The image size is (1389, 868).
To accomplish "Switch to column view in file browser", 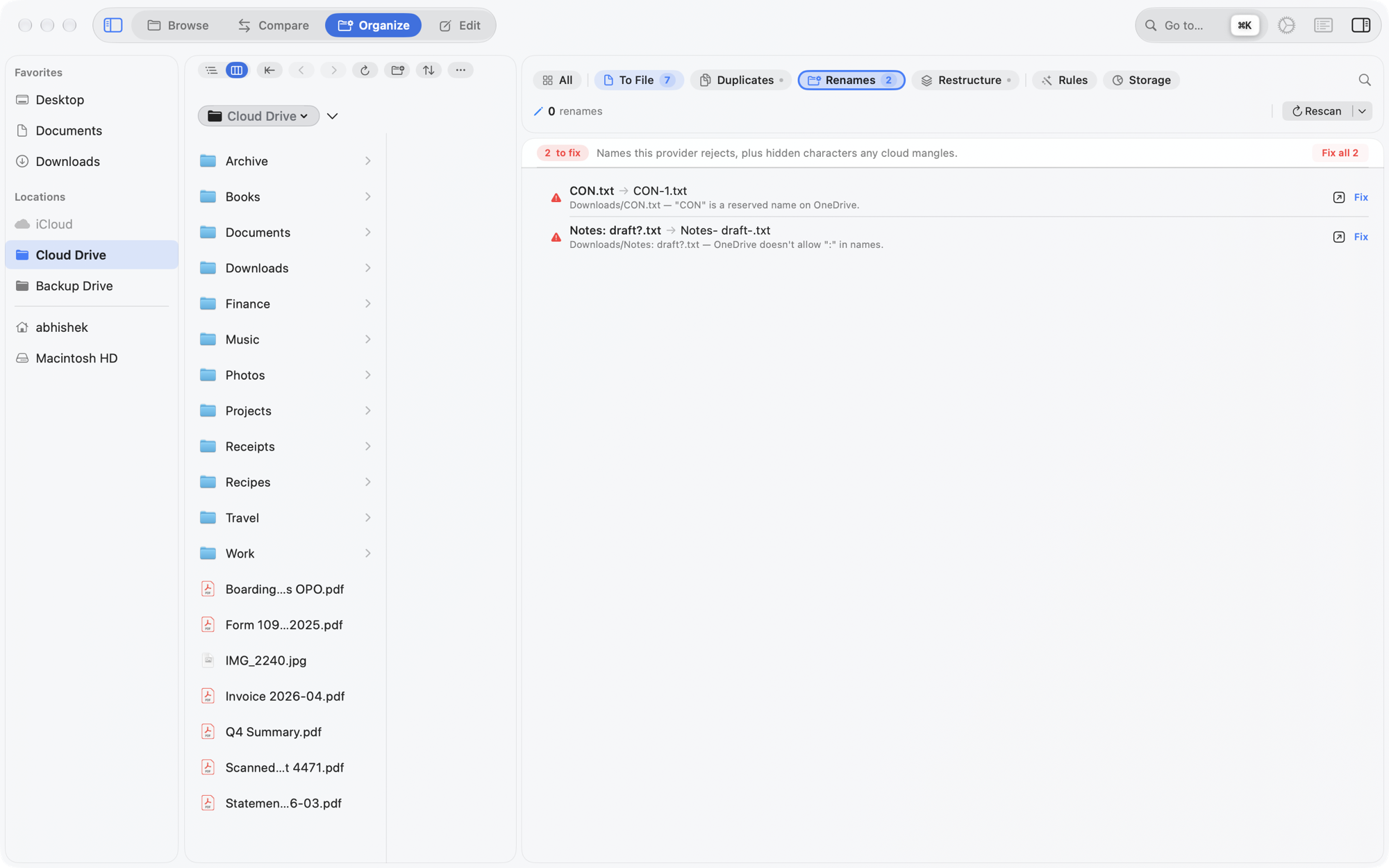I will pyautogui.click(x=237, y=70).
